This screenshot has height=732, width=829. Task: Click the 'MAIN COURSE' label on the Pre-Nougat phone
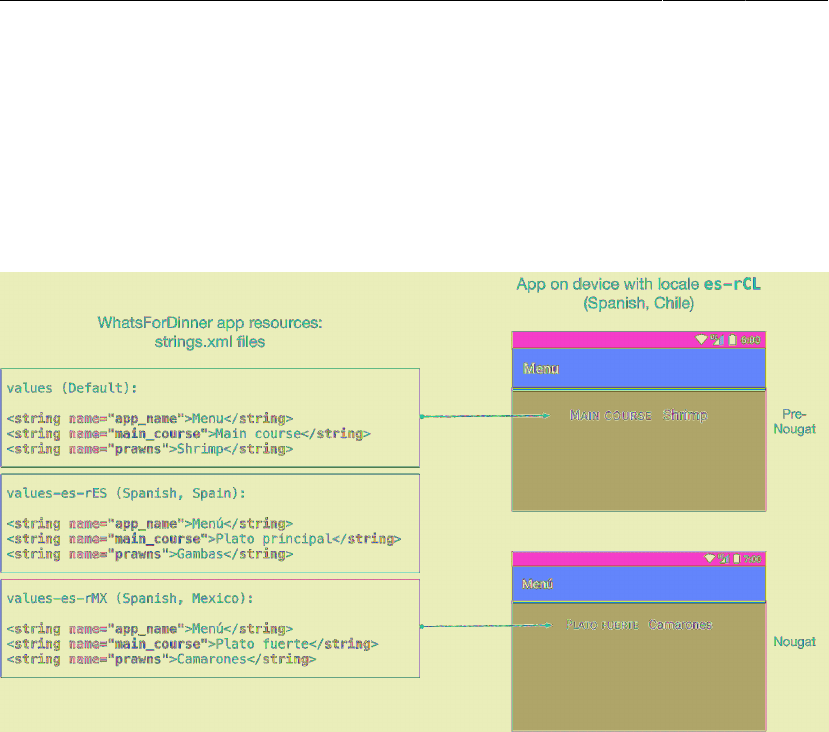coord(611,416)
